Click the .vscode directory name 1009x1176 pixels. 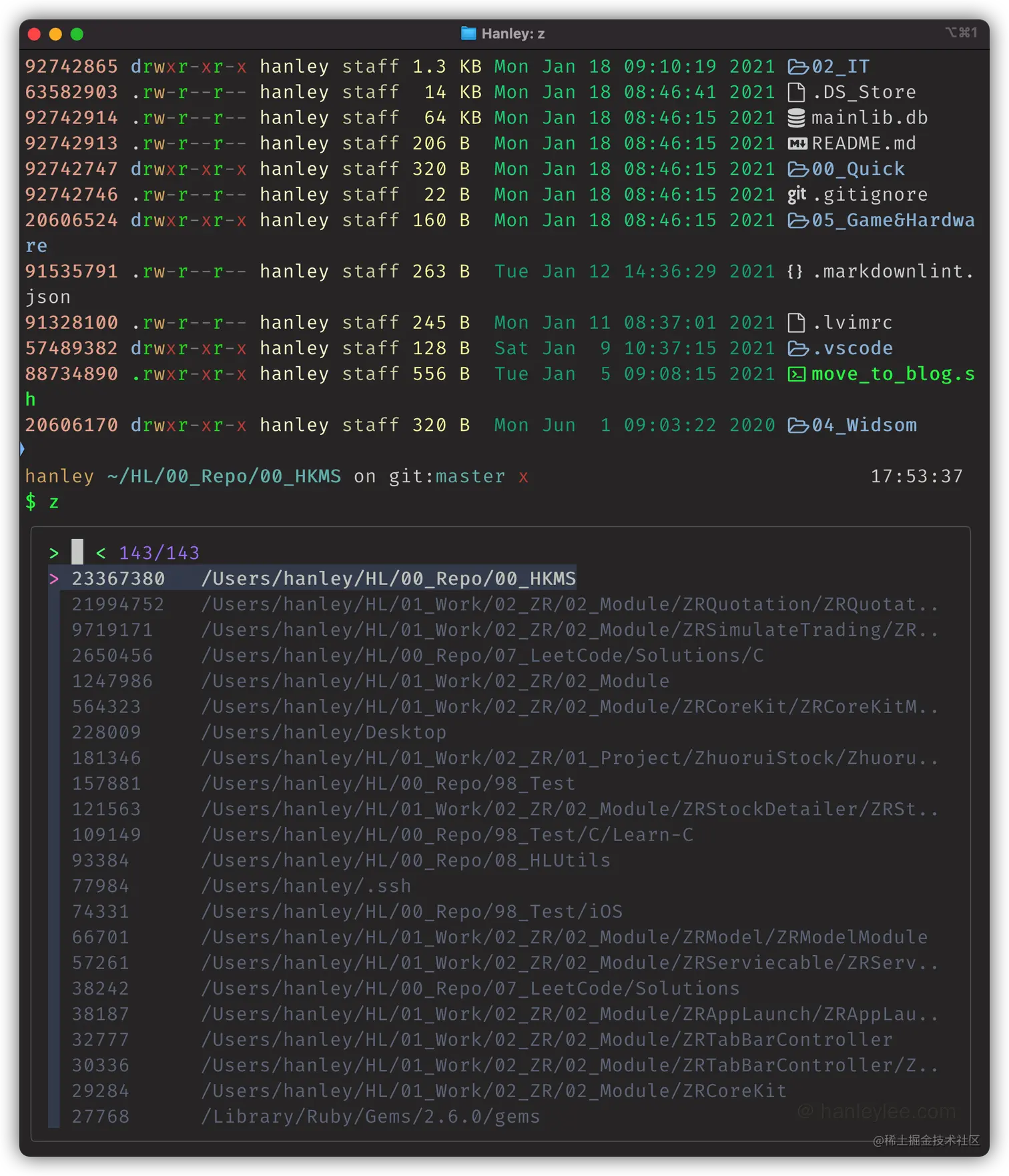[852, 348]
